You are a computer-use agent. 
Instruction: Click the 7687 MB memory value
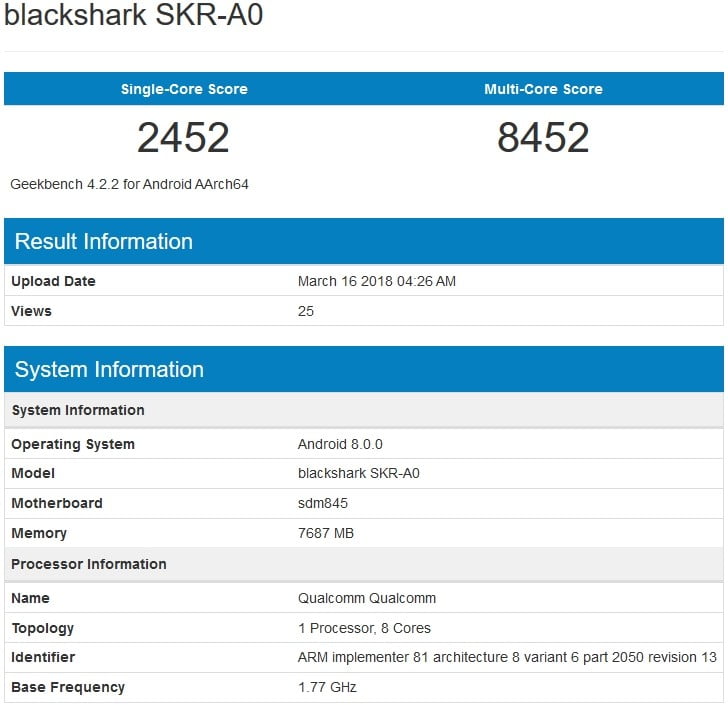pos(326,533)
